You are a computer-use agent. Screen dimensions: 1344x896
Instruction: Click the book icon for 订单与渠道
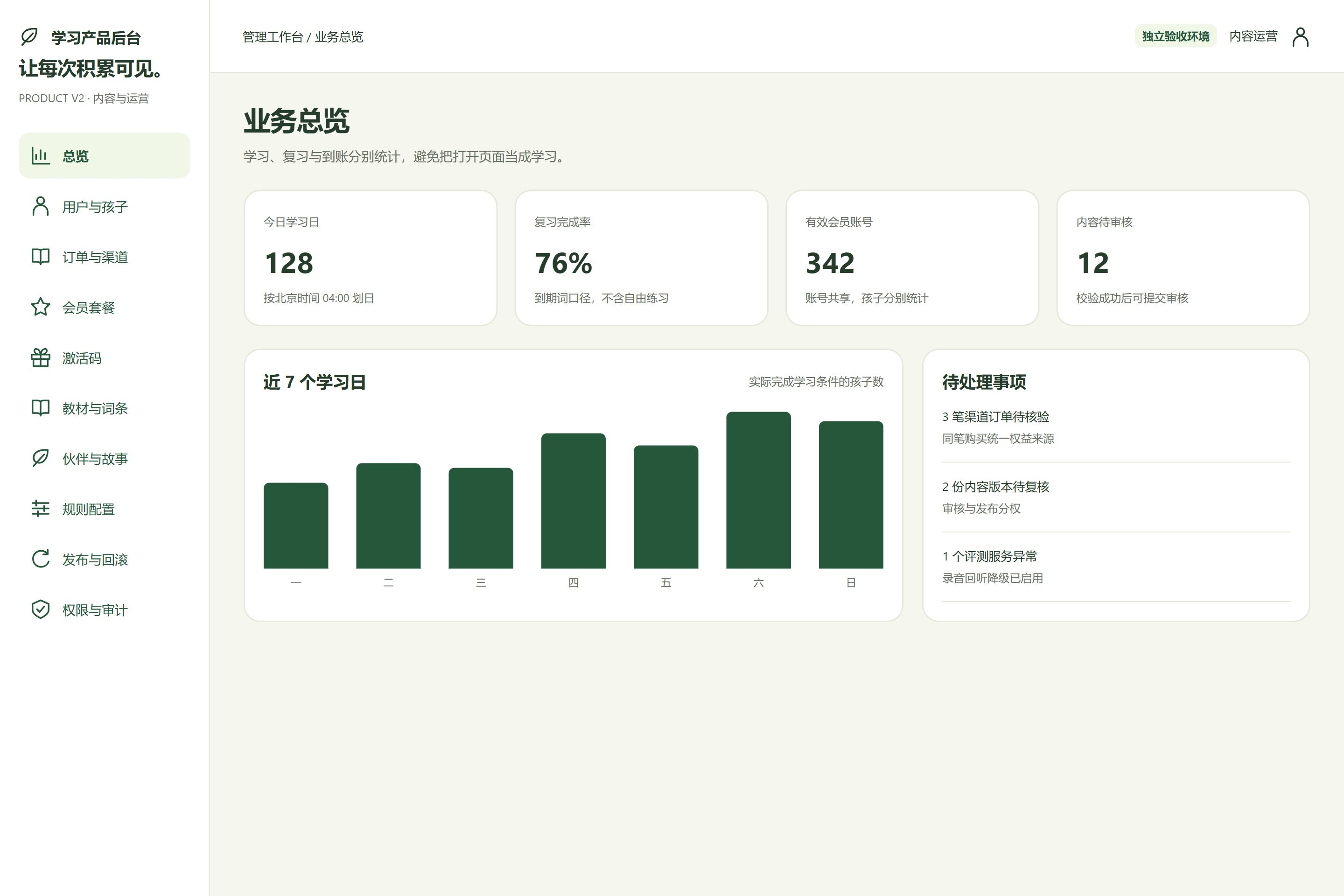coord(41,257)
